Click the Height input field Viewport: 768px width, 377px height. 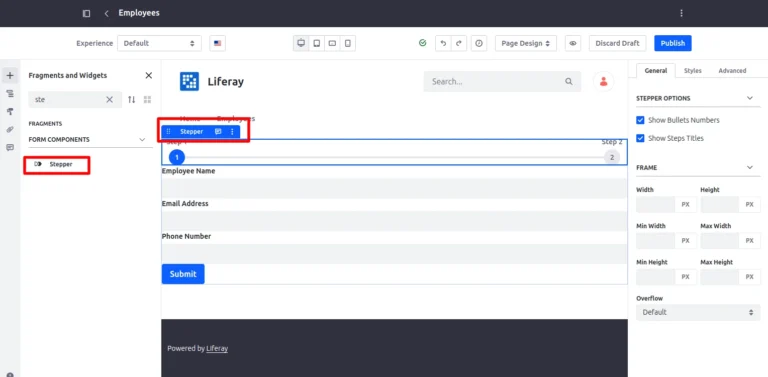[x=720, y=205]
